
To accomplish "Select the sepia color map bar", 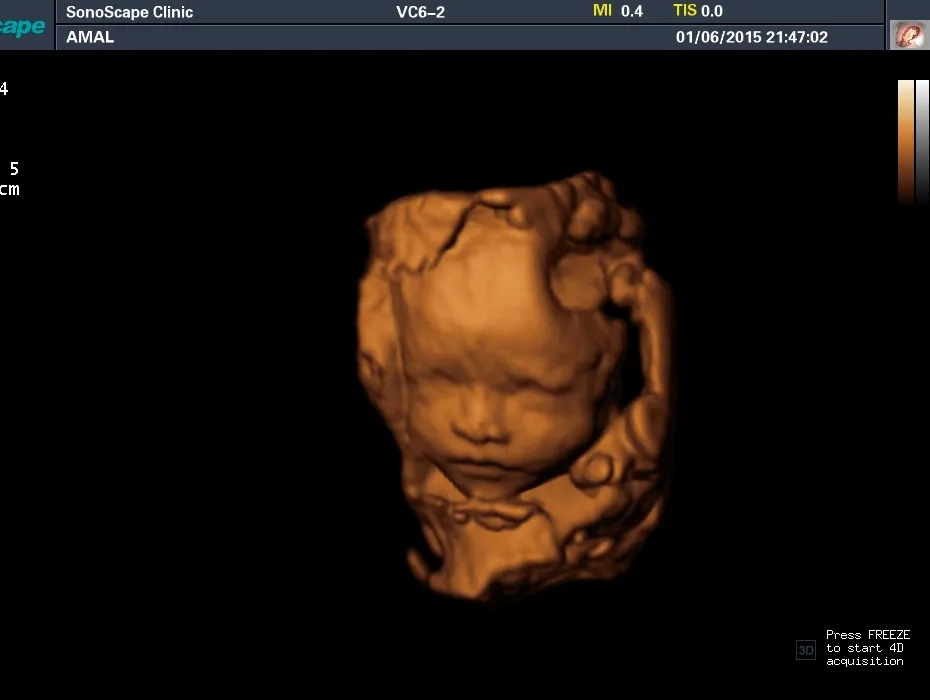I will tap(906, 142).
